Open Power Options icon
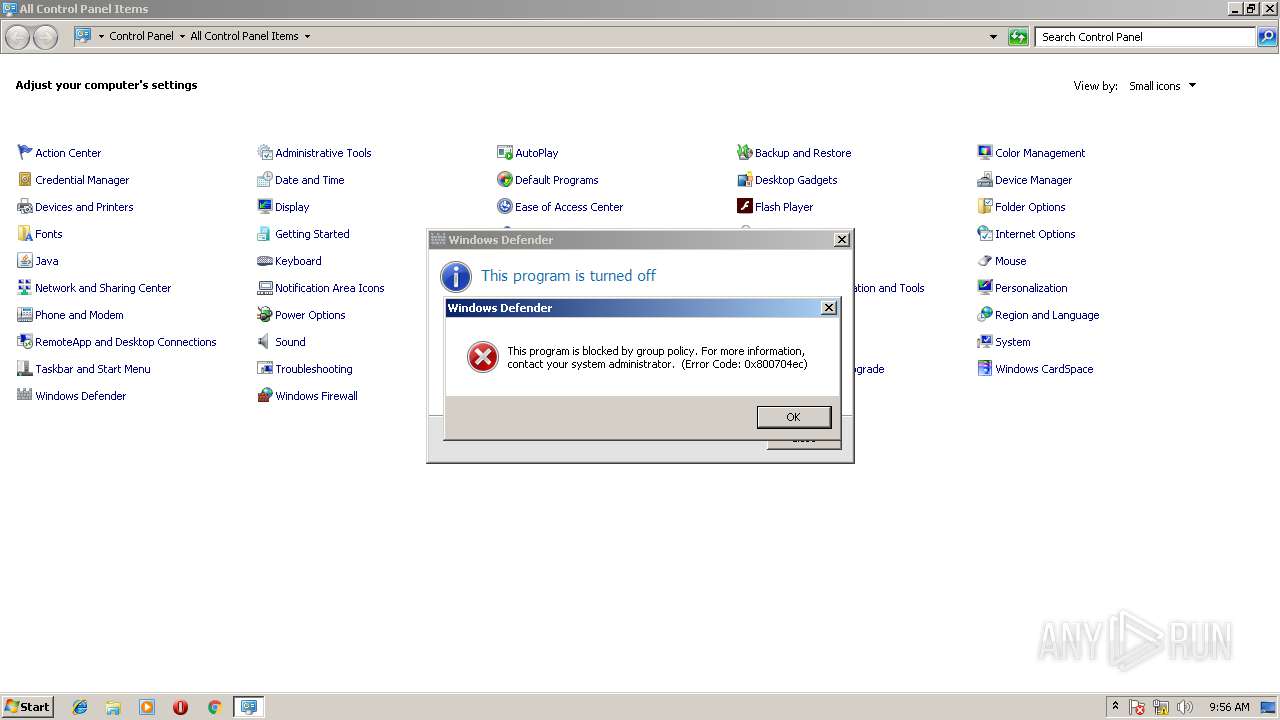1280x720 pixels. pos(265,314)
